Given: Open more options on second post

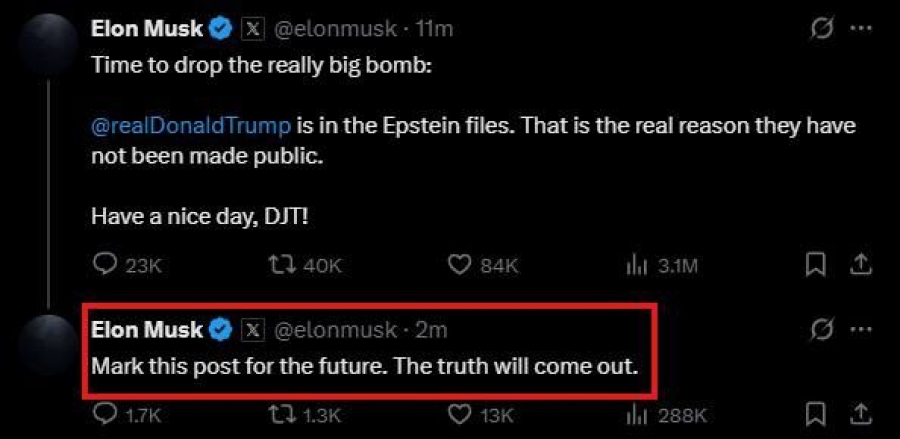Looking at the screenshot, I should pos(860,329).
